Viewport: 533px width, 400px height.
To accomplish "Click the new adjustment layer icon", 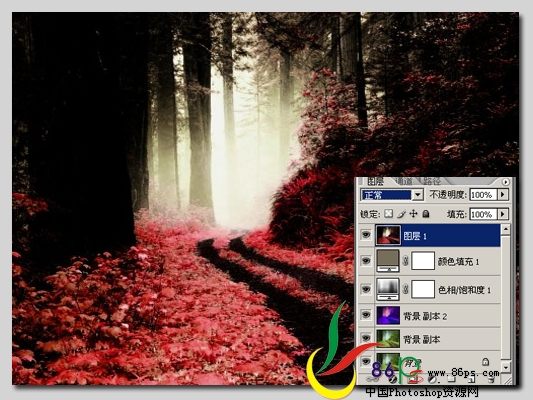I will 432,379.
